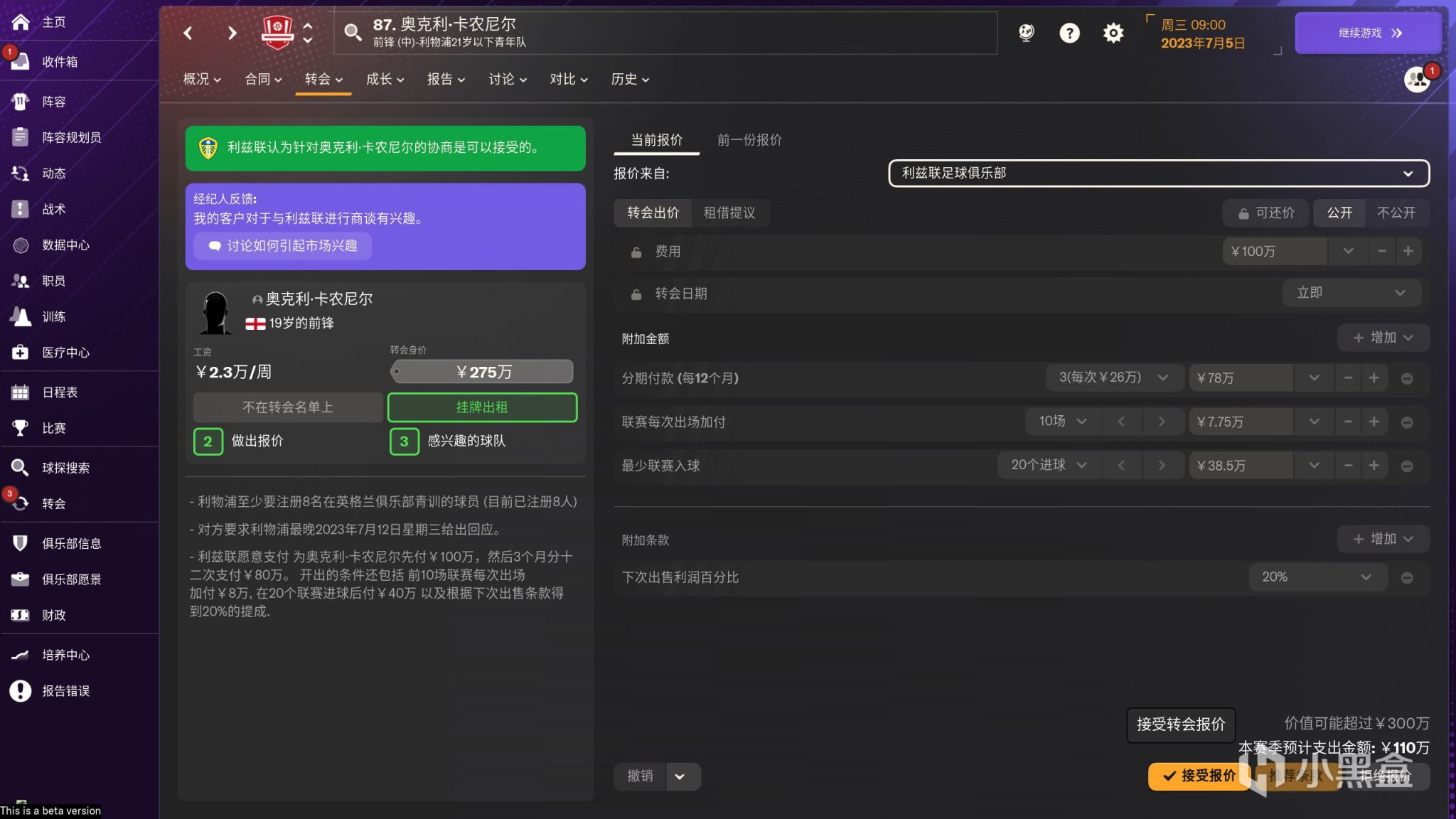The width and height of the screenshot is (1456, 819).
Task: Toggle 可还价 negotiable option
Action: click(1266, 213)
